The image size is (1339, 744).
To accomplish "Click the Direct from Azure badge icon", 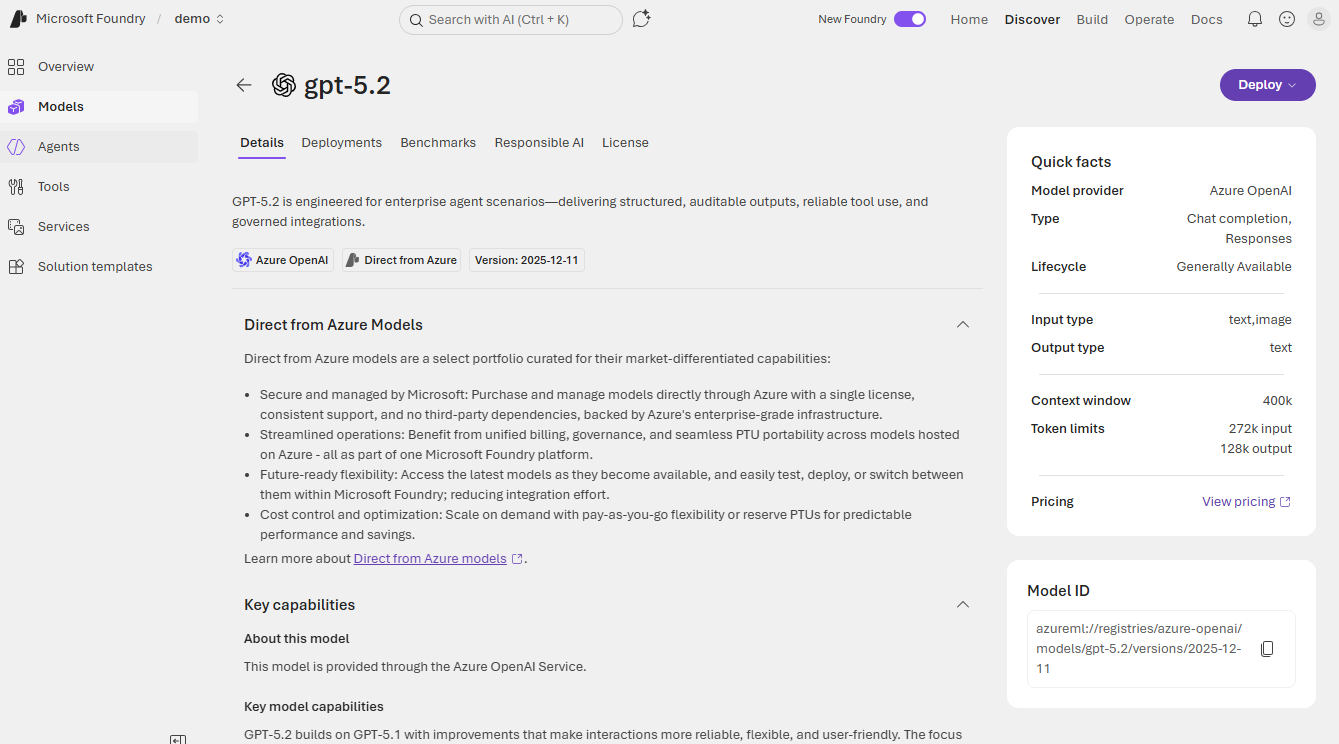I will click(x=352, y=260).
